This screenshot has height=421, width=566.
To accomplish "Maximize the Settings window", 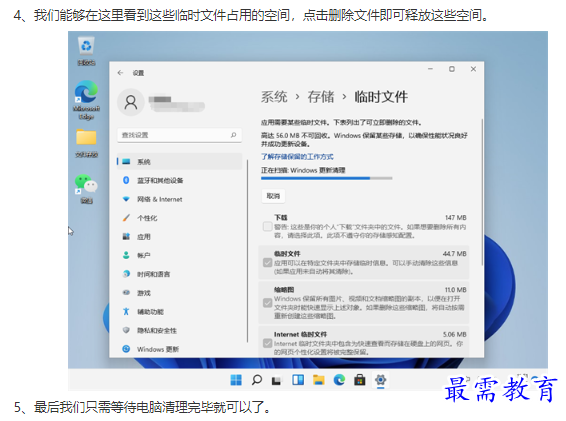I will pyautogui.click(x=452, y=69).
